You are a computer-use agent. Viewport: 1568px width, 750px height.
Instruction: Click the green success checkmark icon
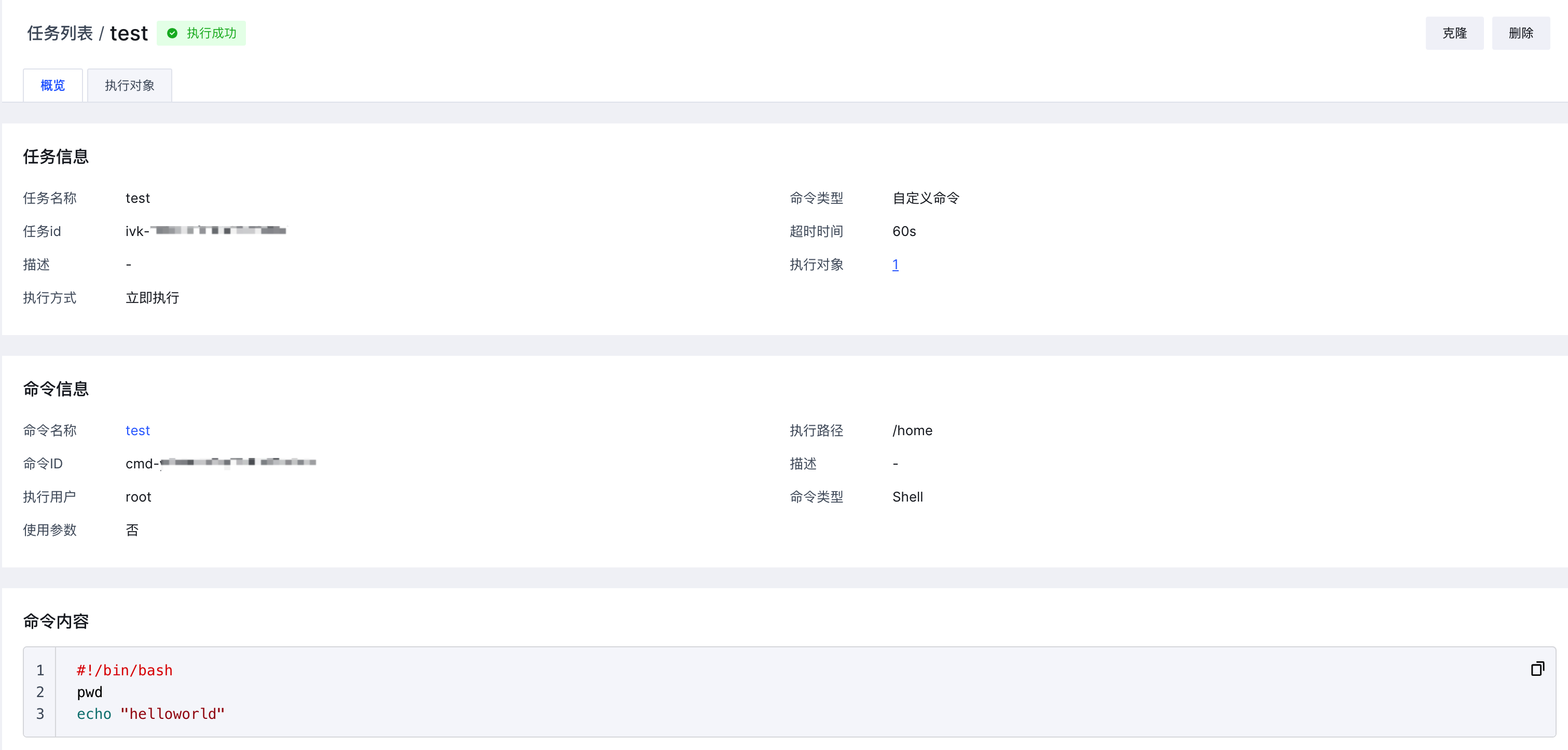point(172,33)
